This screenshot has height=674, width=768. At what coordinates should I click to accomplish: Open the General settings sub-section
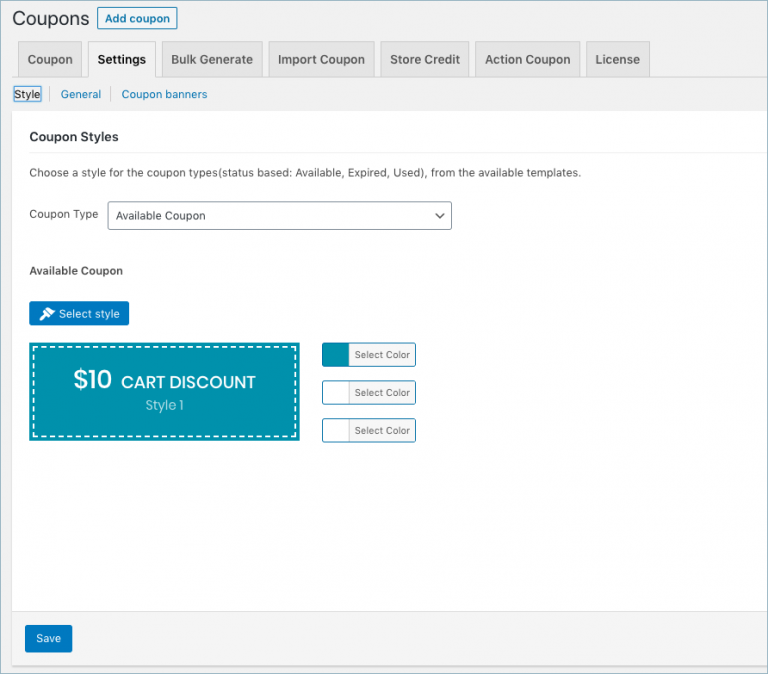[81, 94]
